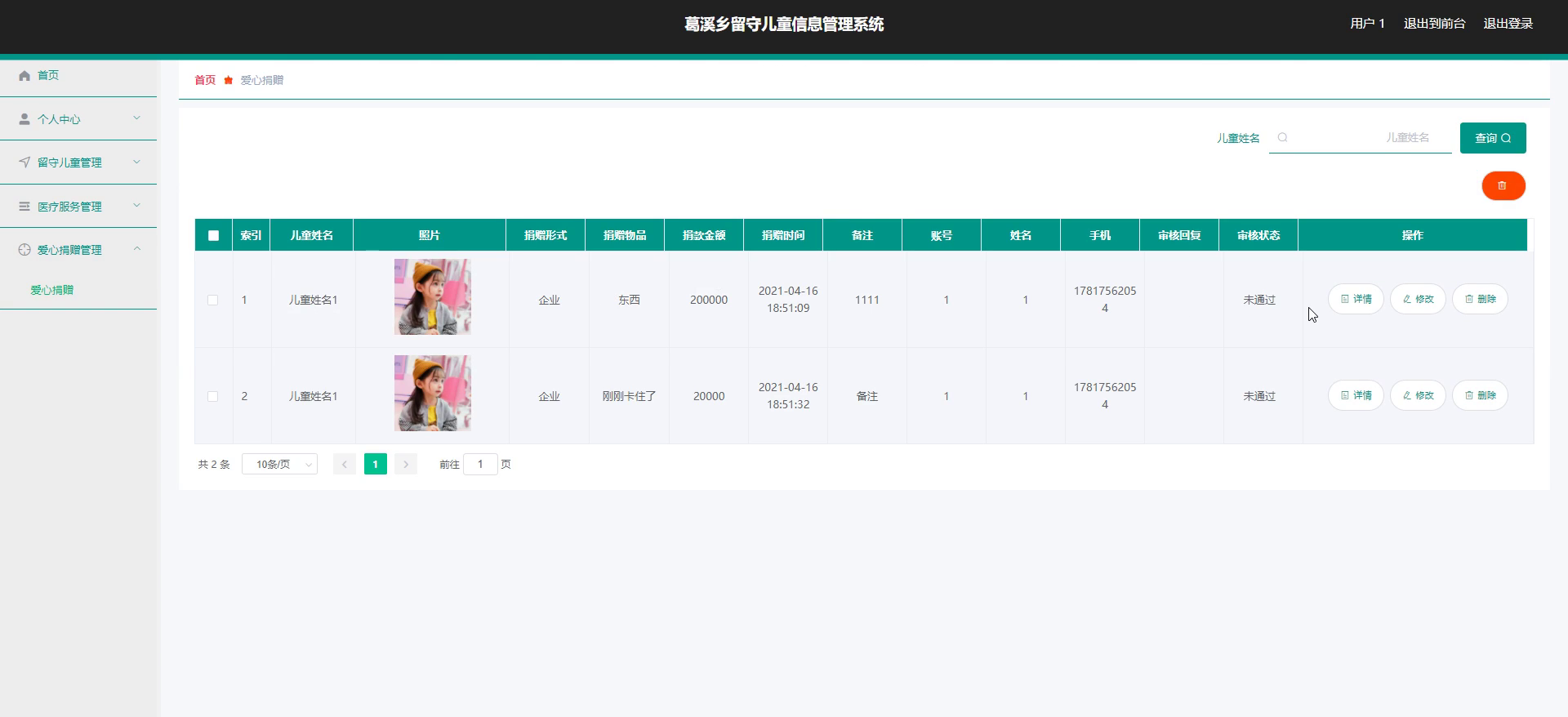The height and width of the screenshot is (717, 1568).
Task: Click 删除 for the 刚刚卡住了 donation row
Action: pos(1480,395)
